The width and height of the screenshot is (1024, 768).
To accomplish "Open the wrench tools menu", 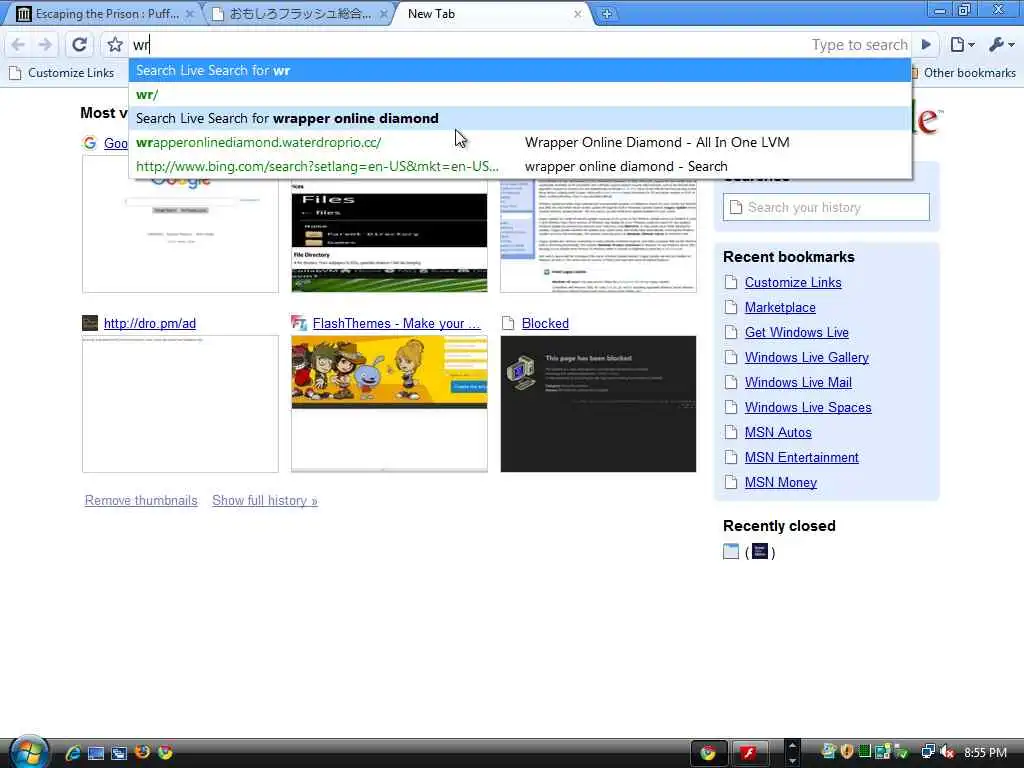I will coord(1001,44).
